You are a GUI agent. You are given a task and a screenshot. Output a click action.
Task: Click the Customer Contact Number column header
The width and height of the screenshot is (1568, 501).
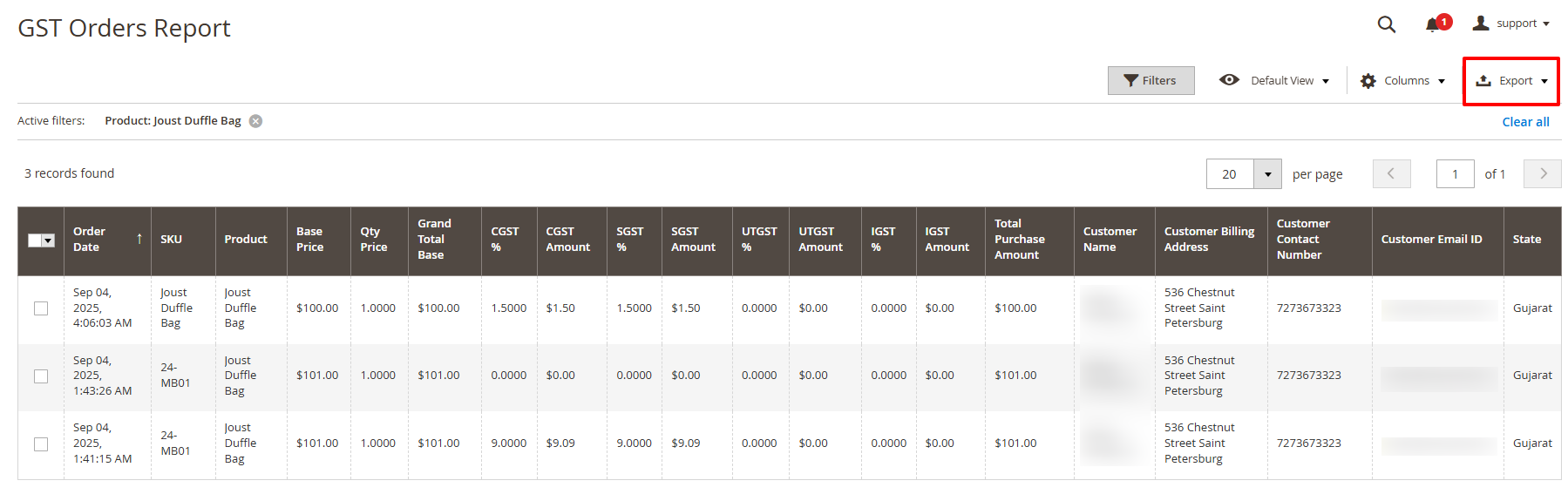point(1320,240)
